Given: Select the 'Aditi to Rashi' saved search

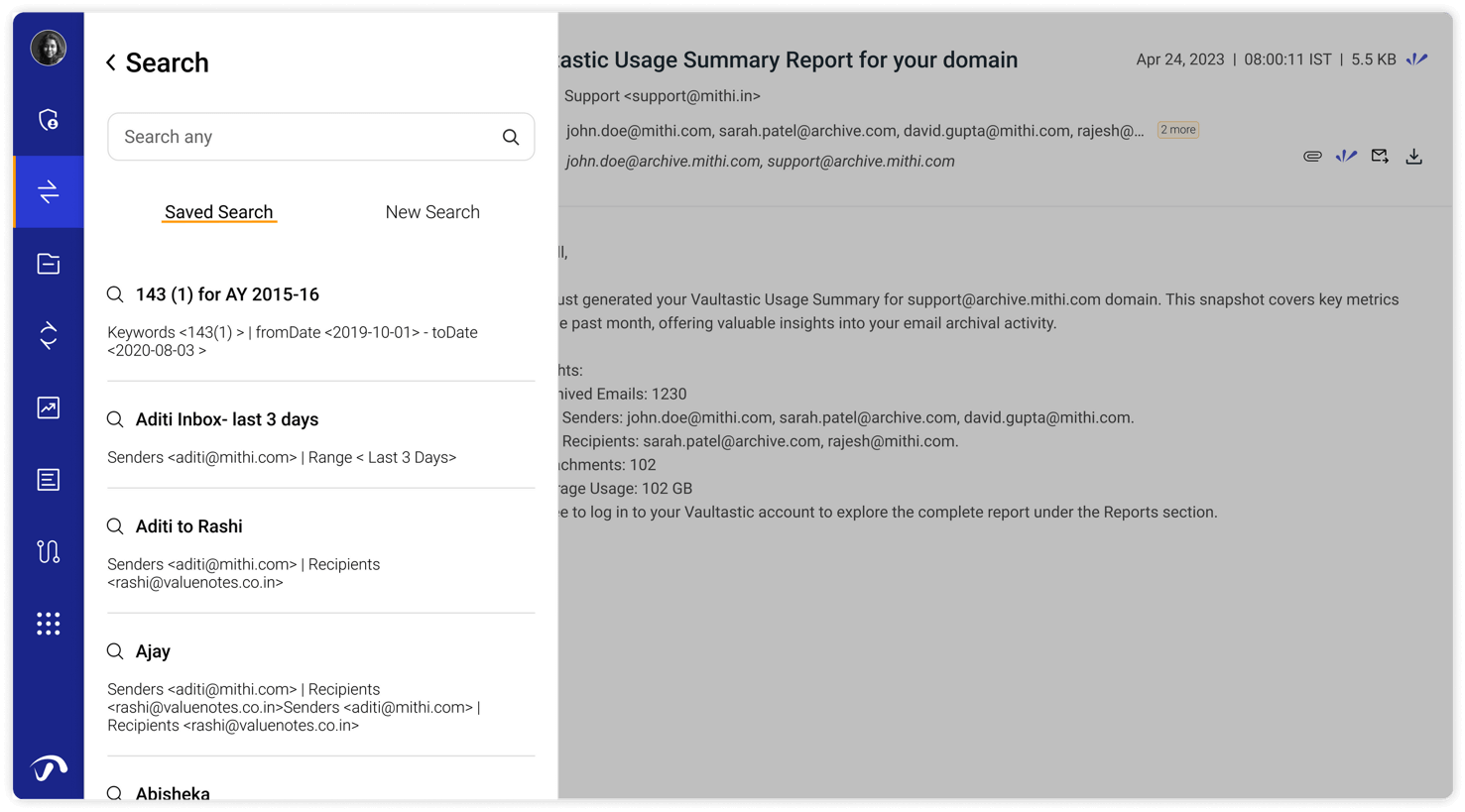Looking at the screenshot, I should (188, 526).
